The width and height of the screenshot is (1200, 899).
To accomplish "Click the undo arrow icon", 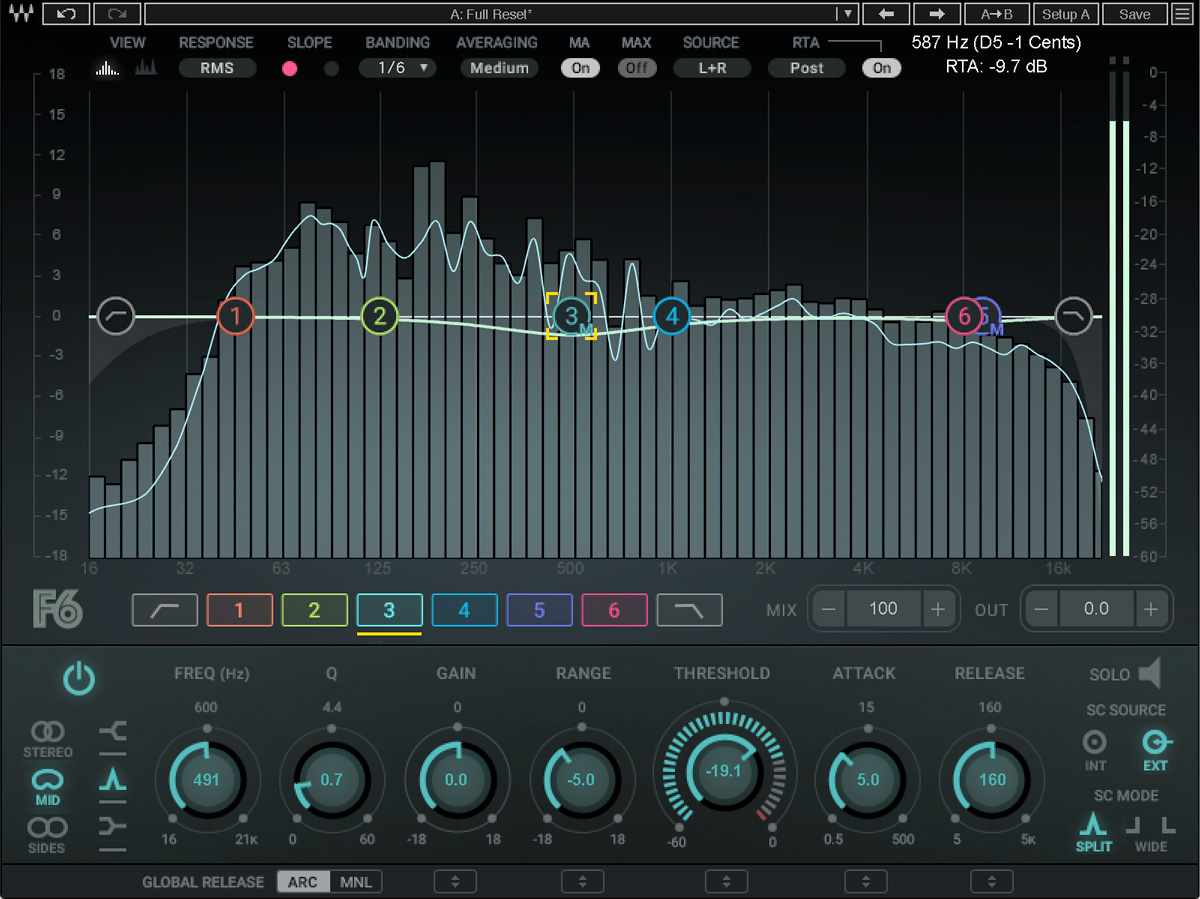I will (66, 14).
